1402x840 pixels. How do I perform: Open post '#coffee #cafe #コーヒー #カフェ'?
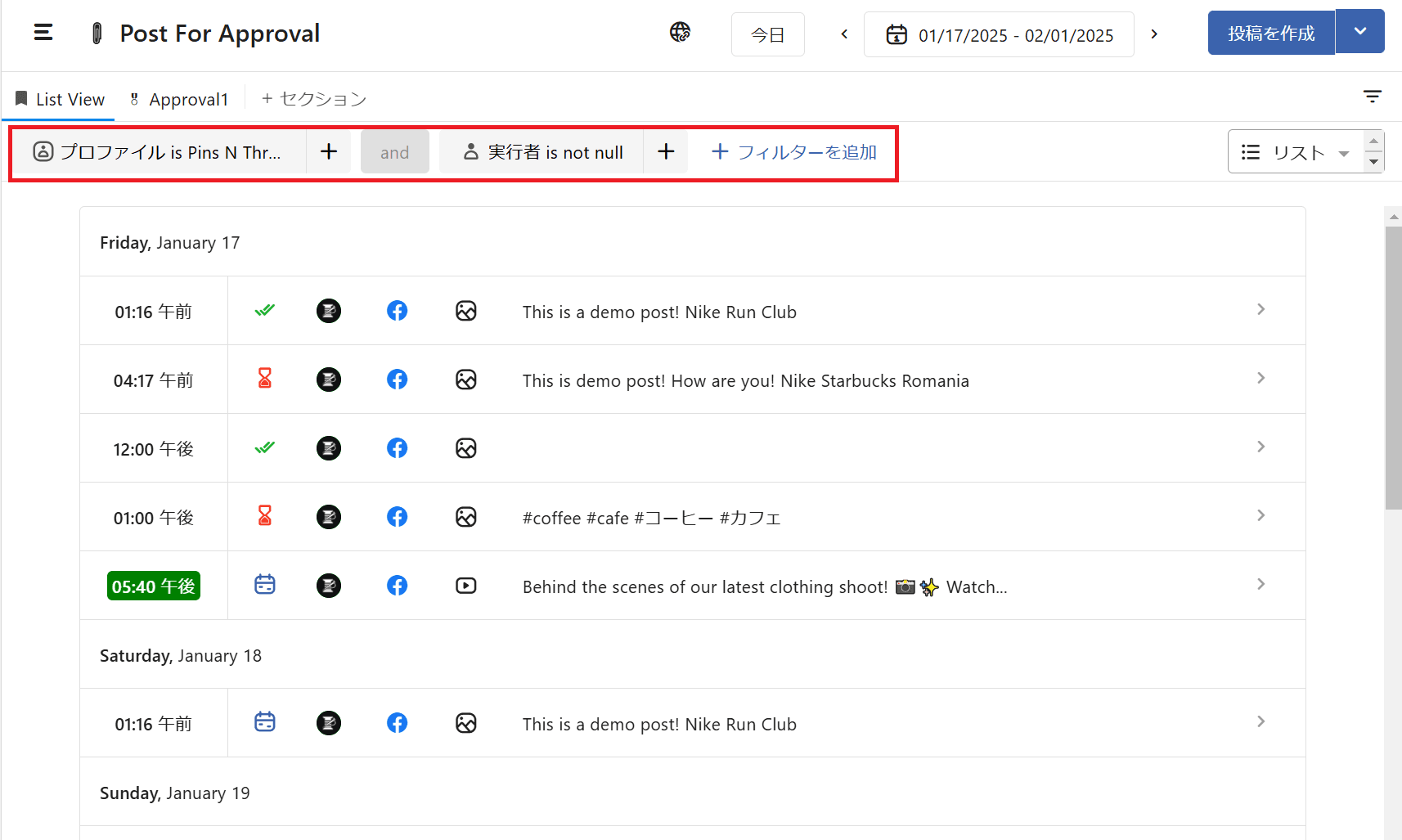(x=652, y=519)
